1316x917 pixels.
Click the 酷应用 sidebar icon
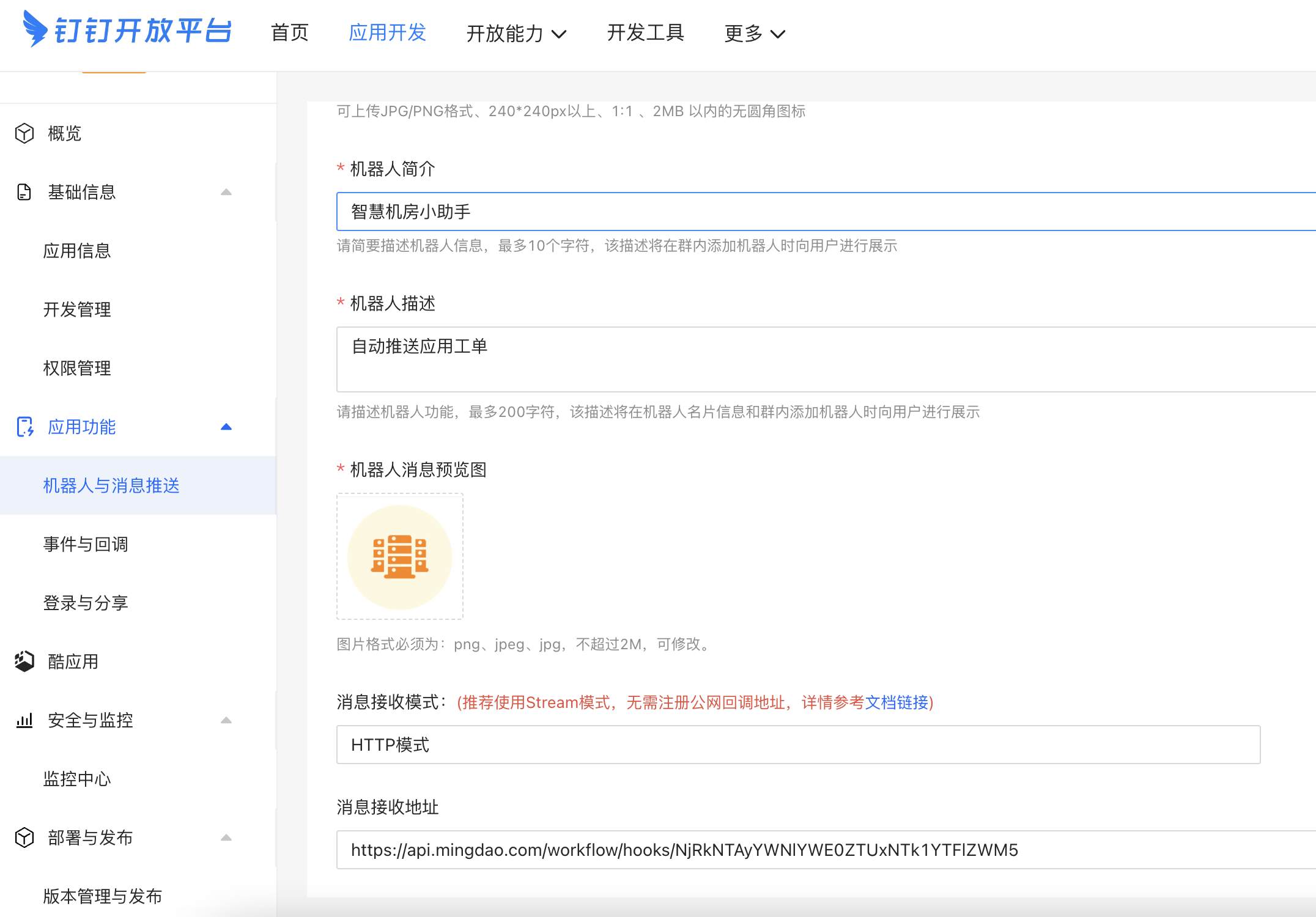[x=24, y=661]
